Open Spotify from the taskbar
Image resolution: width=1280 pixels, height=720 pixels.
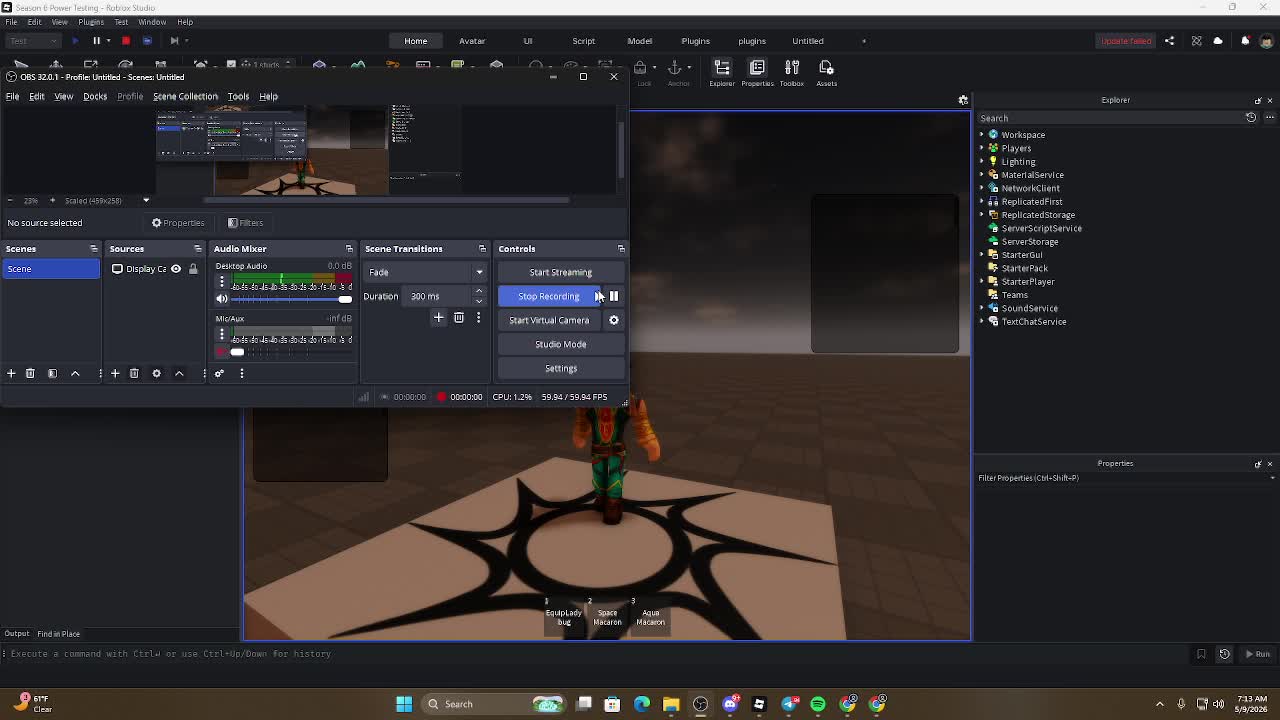[818, 704]
